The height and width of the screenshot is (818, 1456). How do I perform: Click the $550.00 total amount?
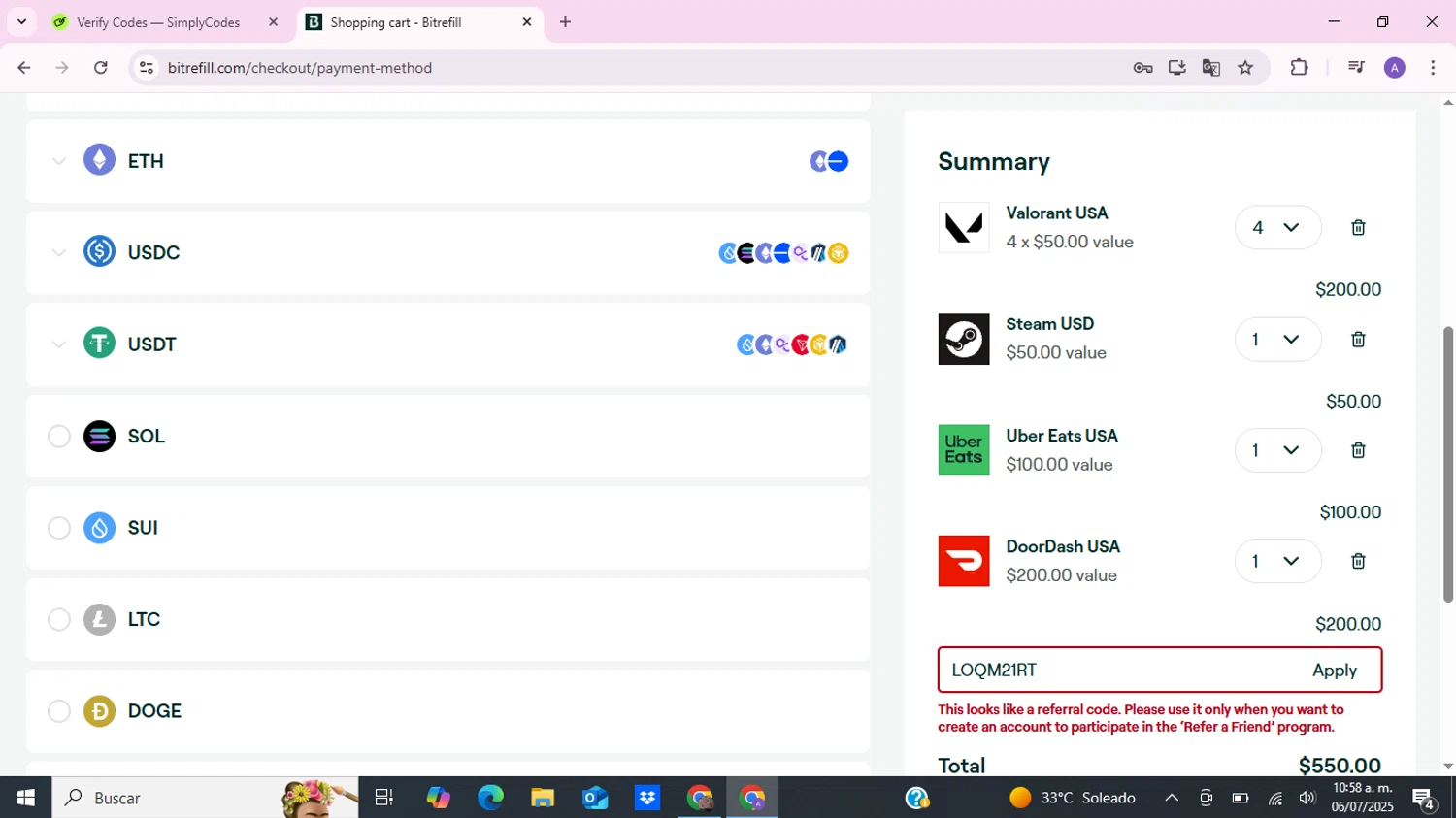pyautogui.click(x=1340, y=766)
